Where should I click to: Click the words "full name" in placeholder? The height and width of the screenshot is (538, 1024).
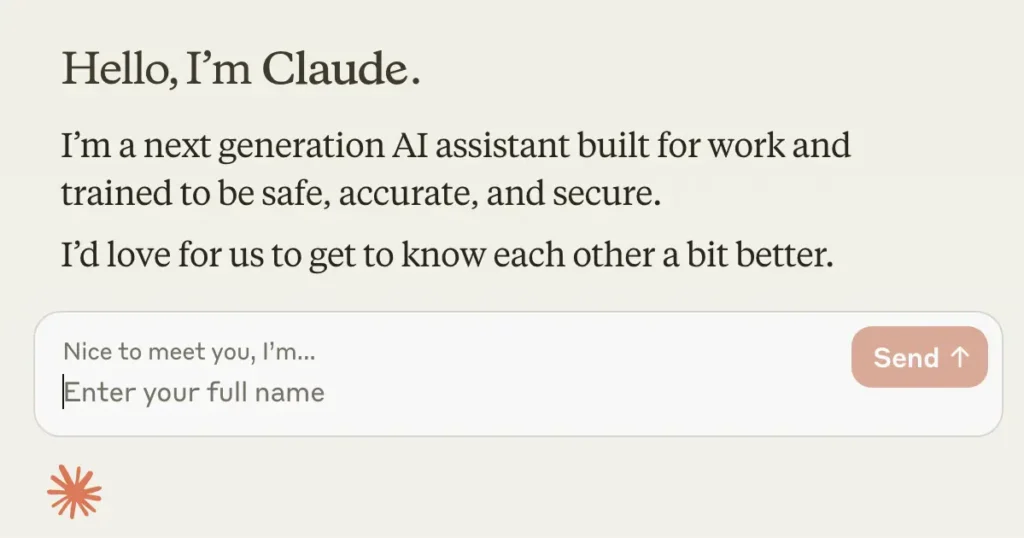(x=265, y=391)
